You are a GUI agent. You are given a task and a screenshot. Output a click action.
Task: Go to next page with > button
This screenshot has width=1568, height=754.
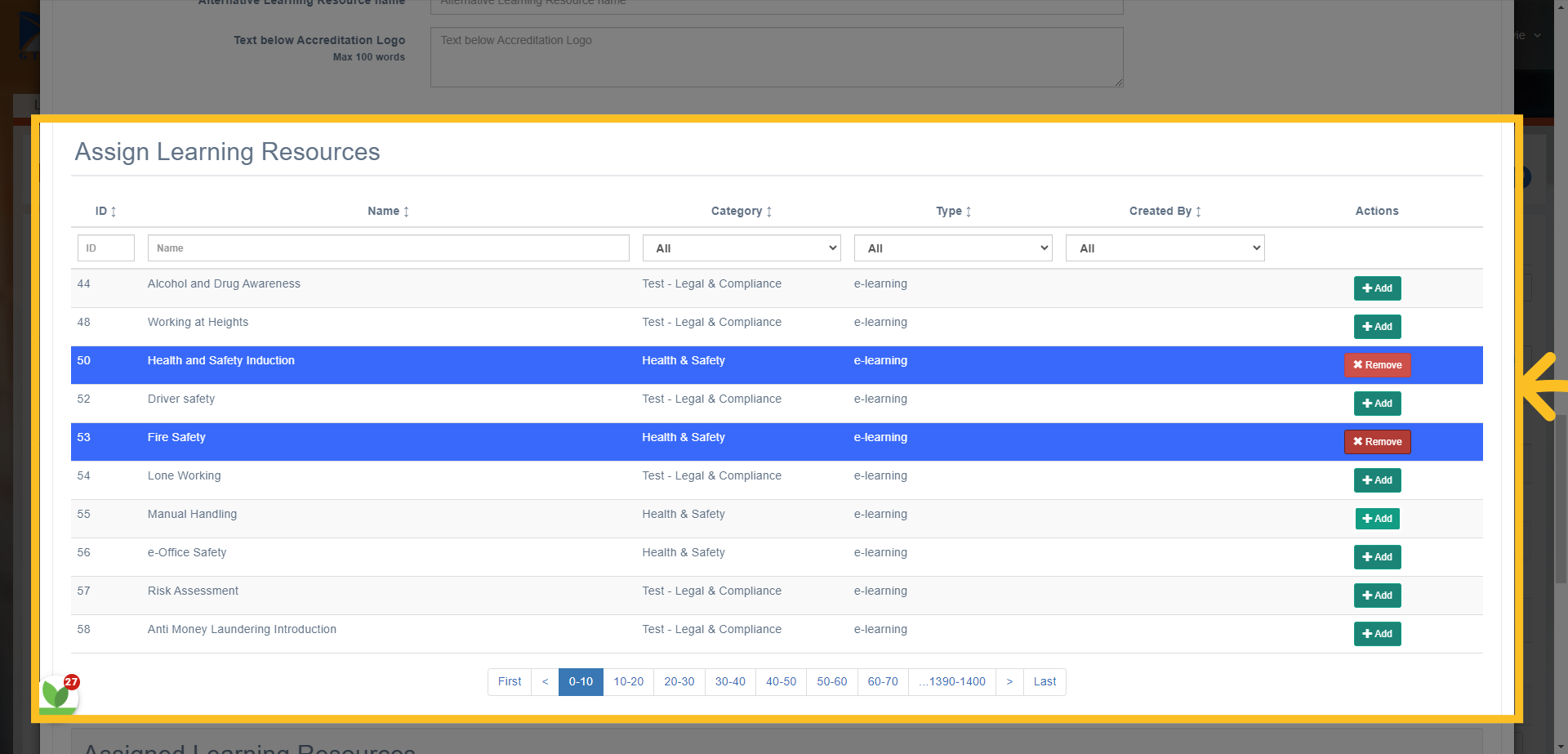pos(1009,682)
